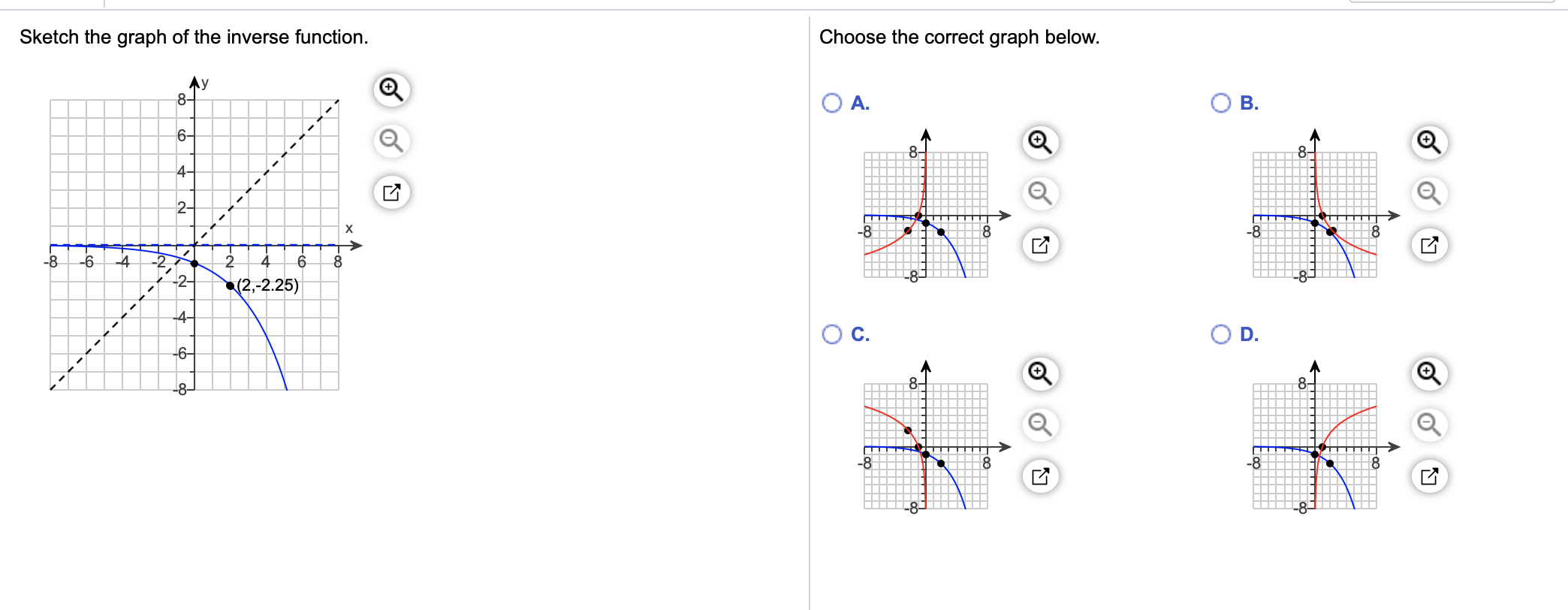Select answer choice A radio button
The width and height of the screenshot is (1568, 610).
pos(832,103)
